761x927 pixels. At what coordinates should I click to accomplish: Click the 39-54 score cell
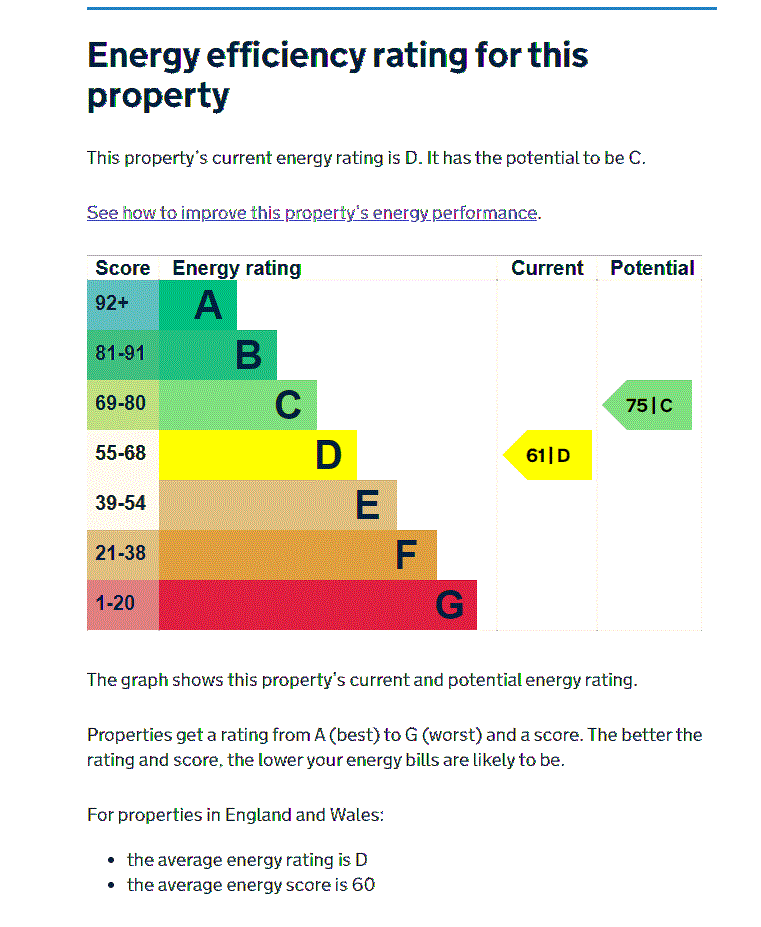click(x=123, y=505)
